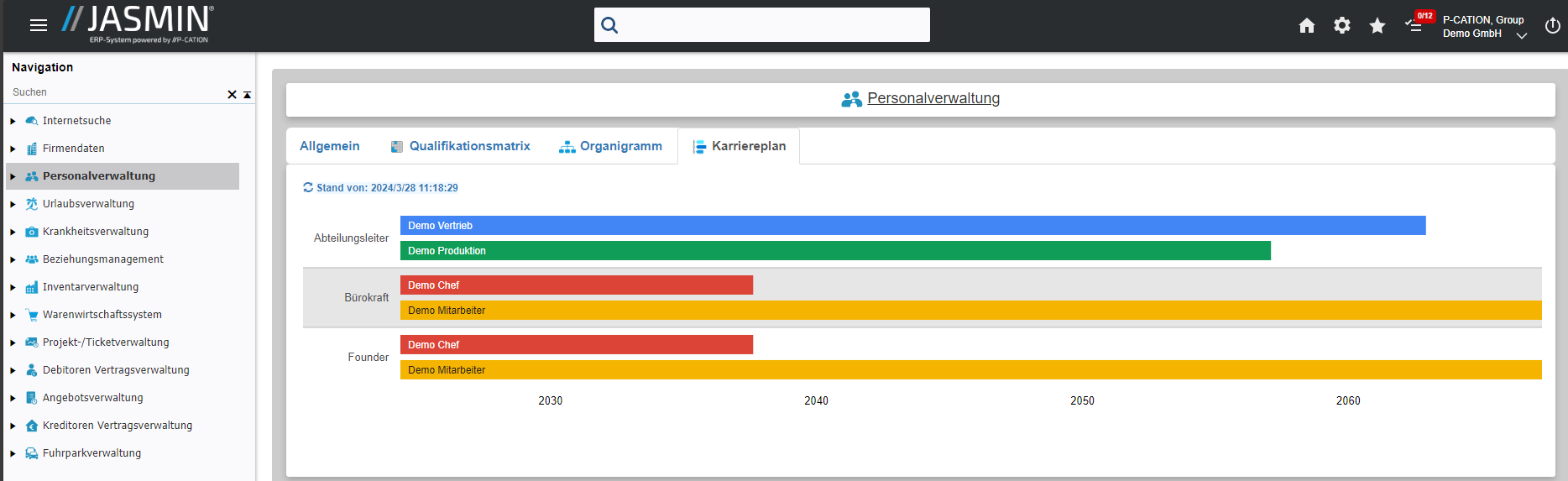This screenshot has height=481, width=1568.
Task: Expand the Urlaubsverwaltung tree node
Action: 13,205
